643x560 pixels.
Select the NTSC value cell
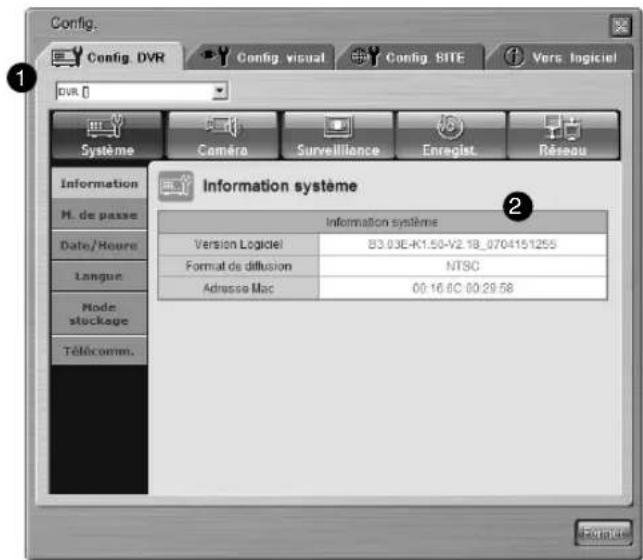point(463,266)
